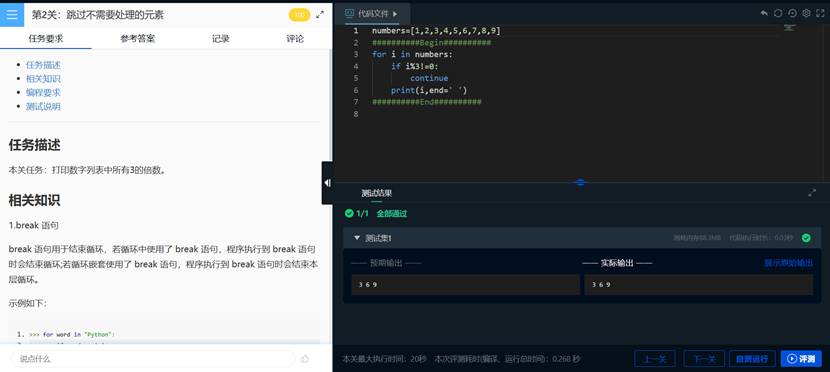Image resolution: width=830 pixels, height=372 pixels.
Task: Open the hamburger menu in the top-left
Action: [x=12, y=14]
